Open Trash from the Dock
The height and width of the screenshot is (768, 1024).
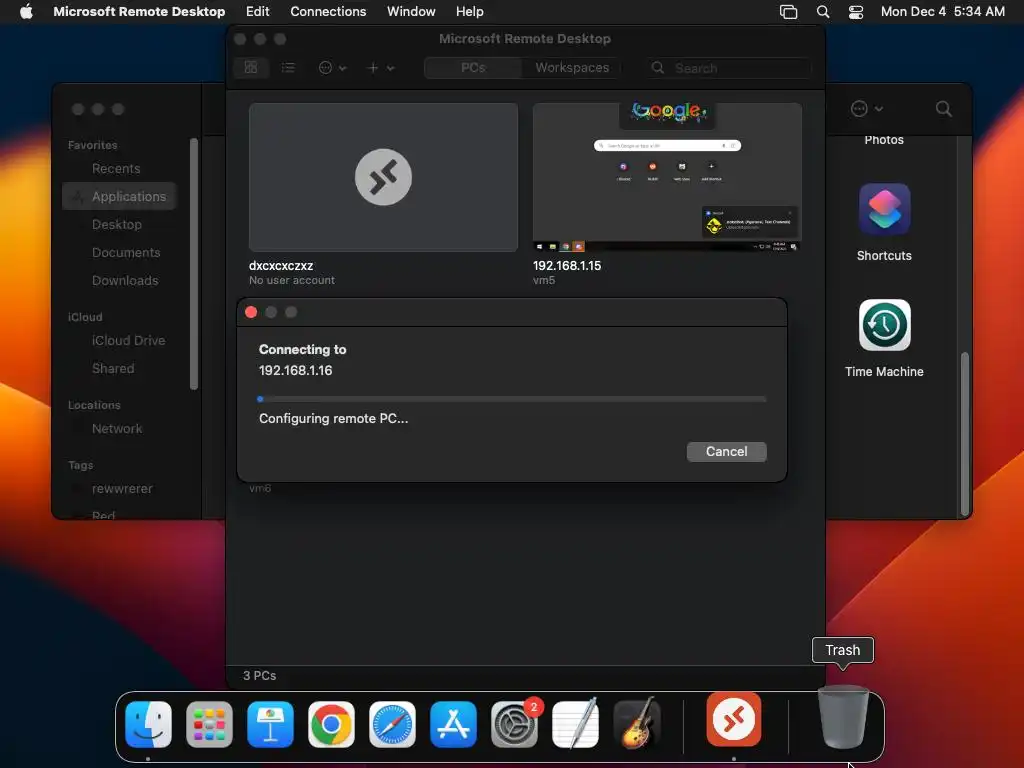click(844, 718)
